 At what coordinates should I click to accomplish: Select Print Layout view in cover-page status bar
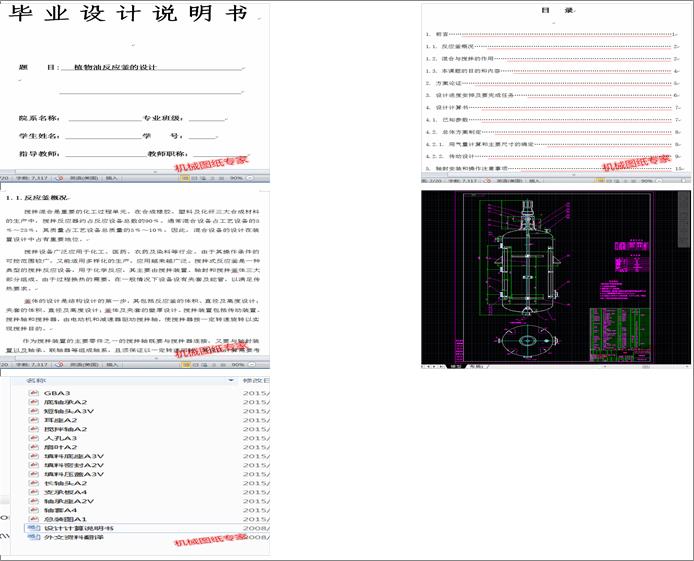185,178
